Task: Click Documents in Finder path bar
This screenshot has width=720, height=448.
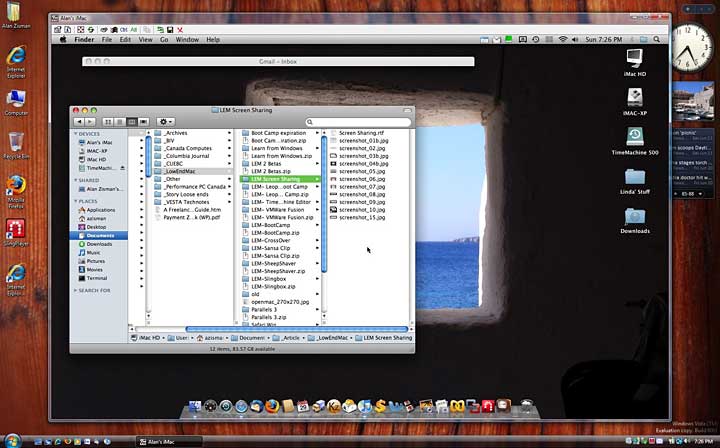Action: [248, 338]
